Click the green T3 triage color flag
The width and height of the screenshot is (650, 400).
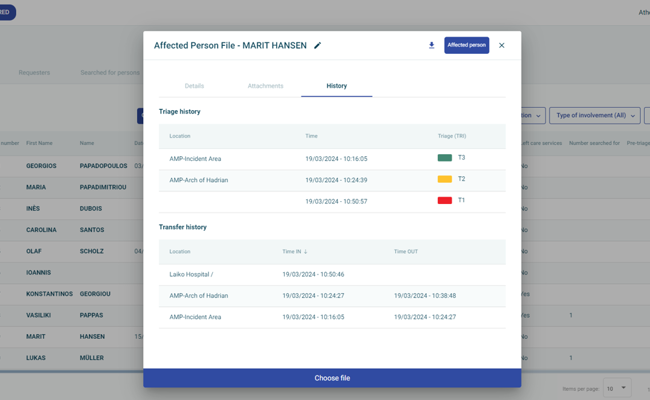tap(445, 158)
